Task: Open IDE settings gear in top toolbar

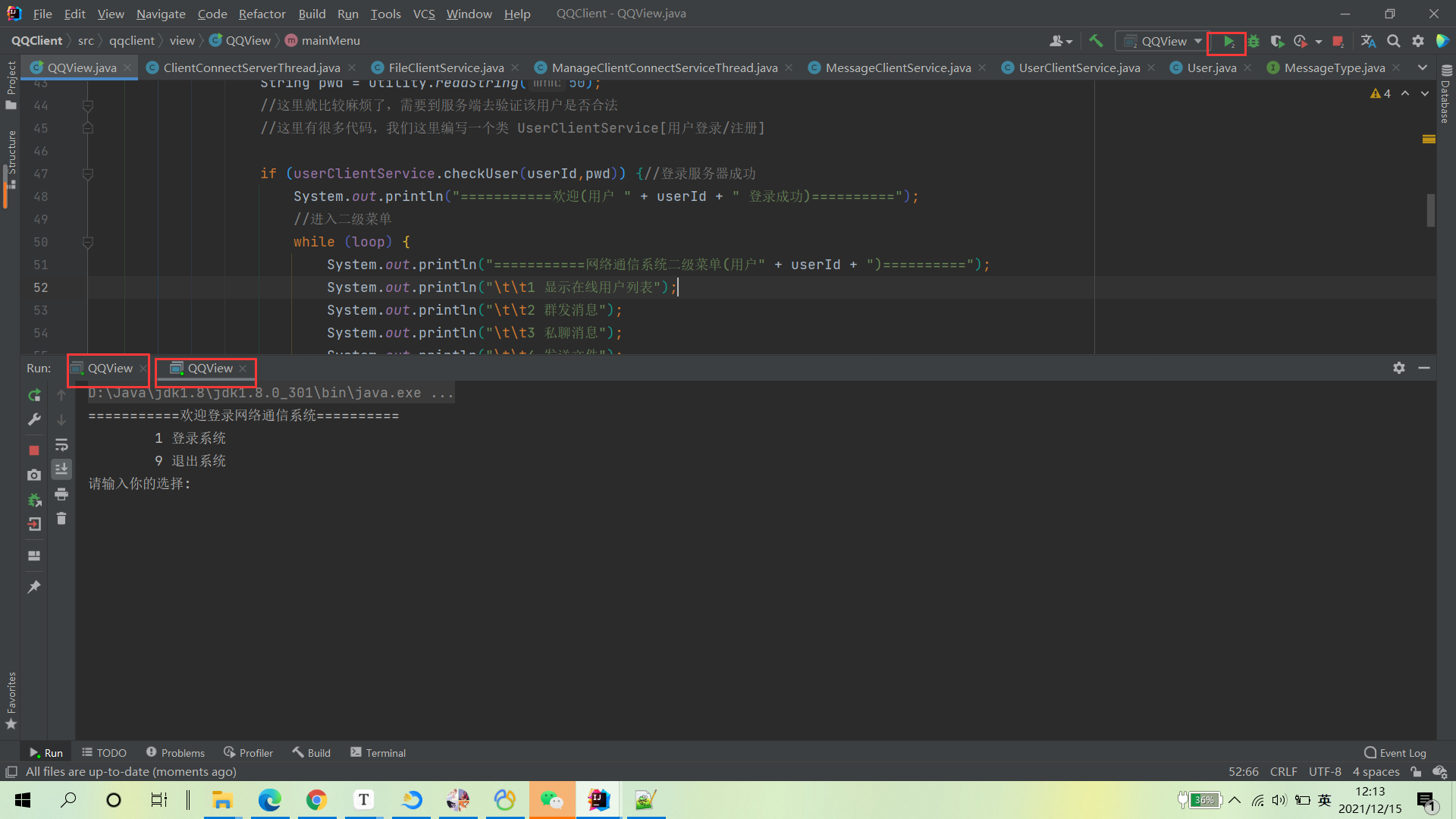Action: click(1418, 41)
